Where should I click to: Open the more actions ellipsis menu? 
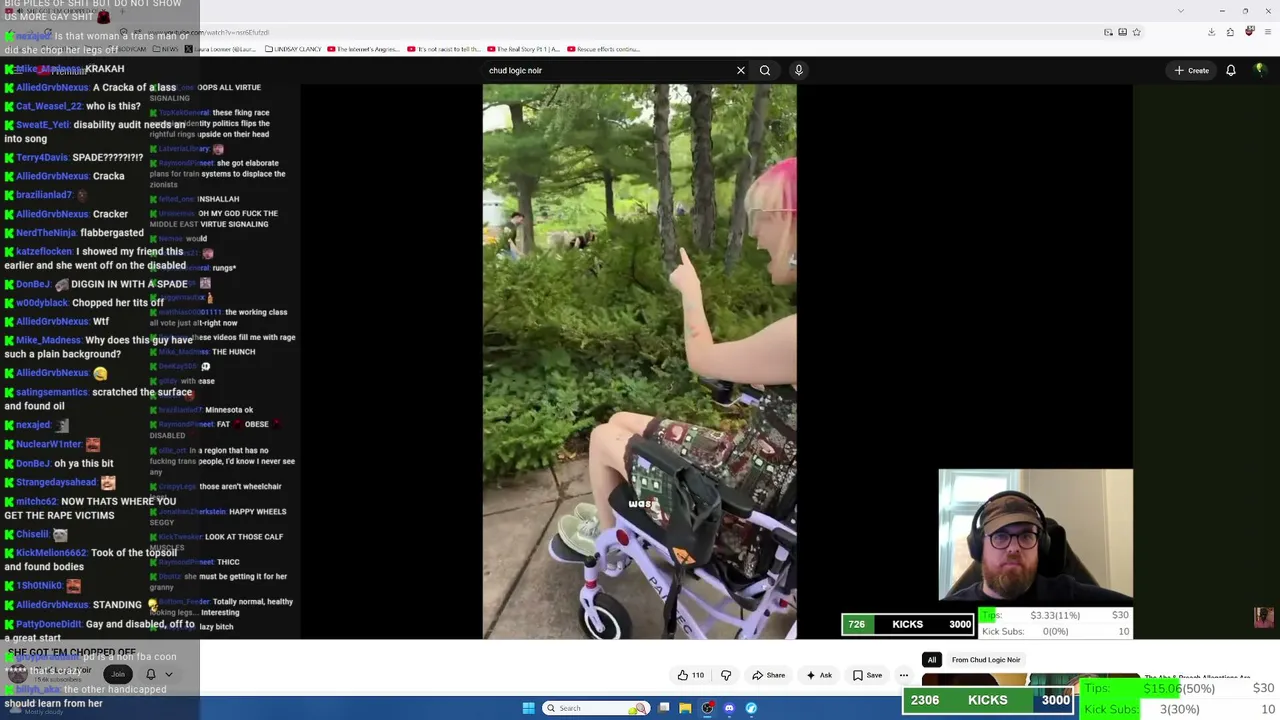coord(904,675)
